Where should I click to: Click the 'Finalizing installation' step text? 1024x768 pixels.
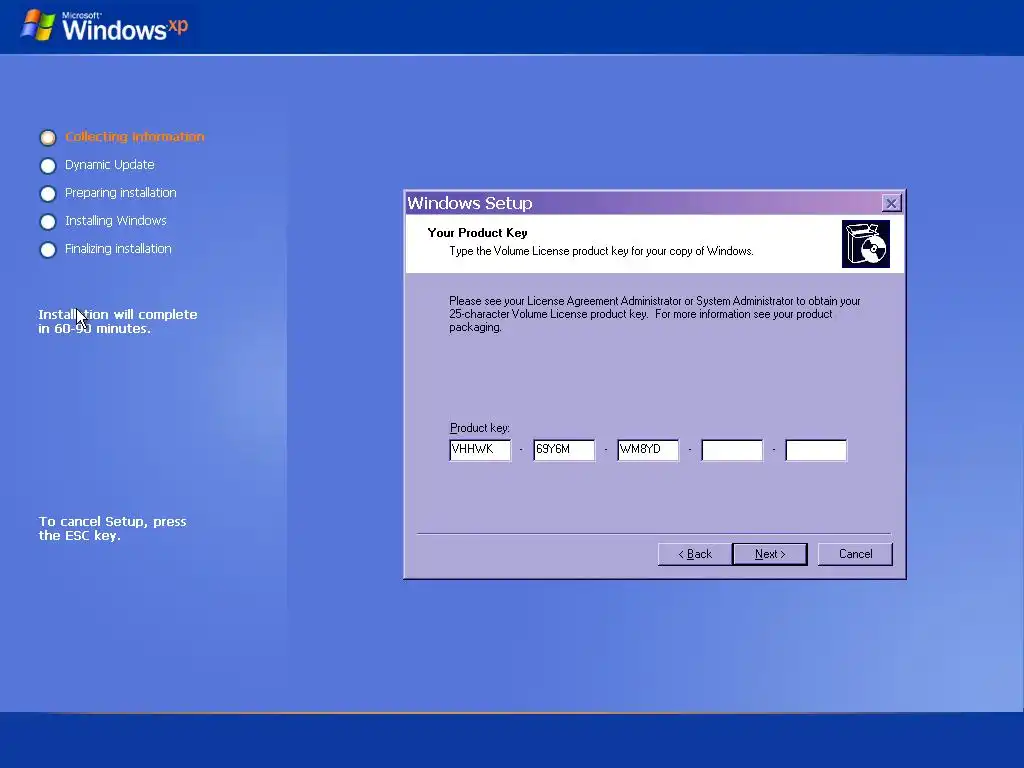118,249
